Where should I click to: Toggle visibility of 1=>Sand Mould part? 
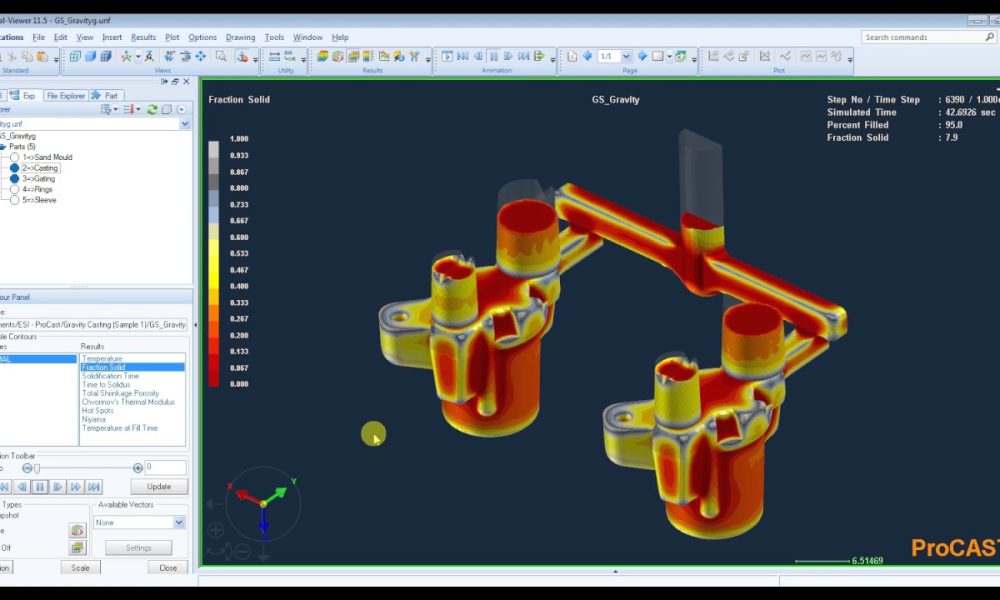coord(14,157)
